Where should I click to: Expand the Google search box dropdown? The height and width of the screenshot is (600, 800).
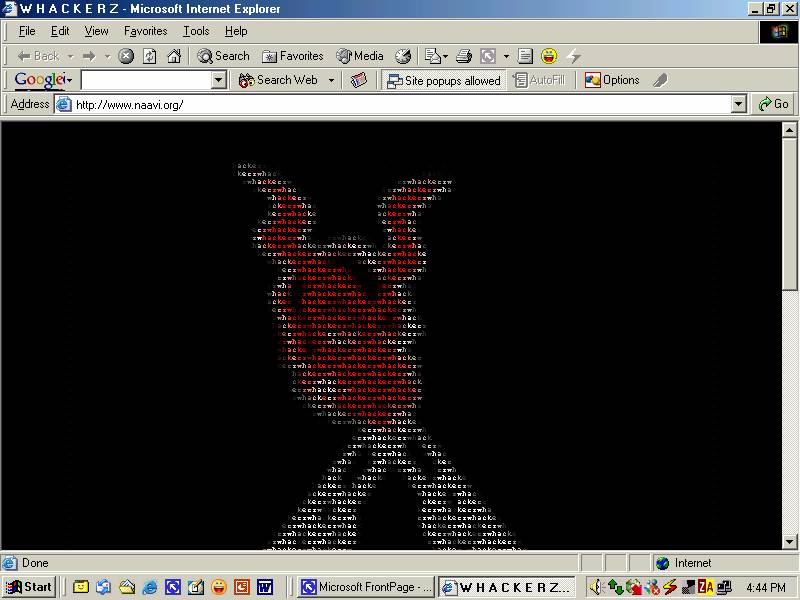[x=219, y=80]
